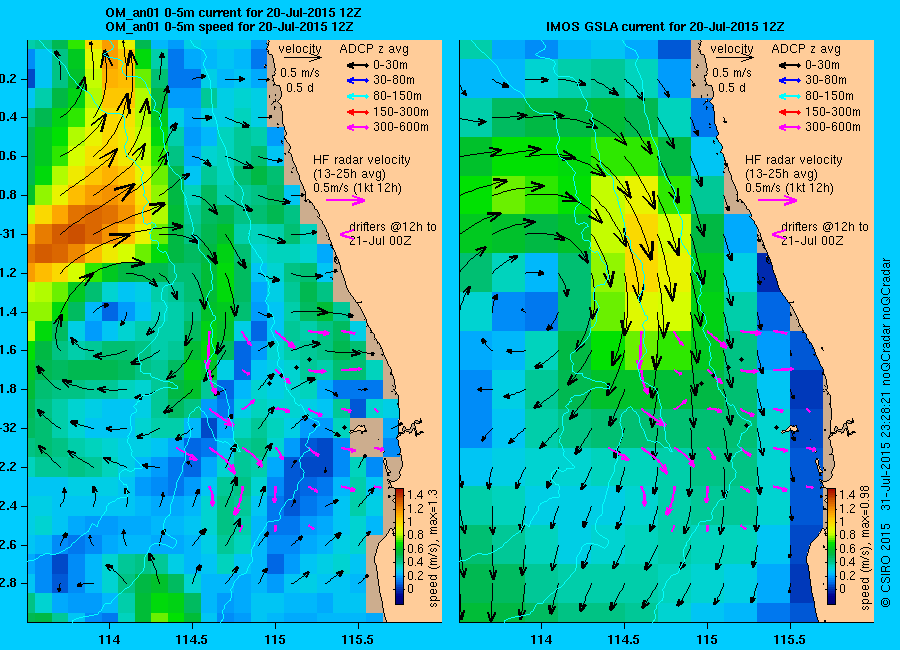This screenshot has height=650, width=900.
Task: Click the '0.5 d' scale text, OM_an01 panel
Action: [x=299, y=88]
